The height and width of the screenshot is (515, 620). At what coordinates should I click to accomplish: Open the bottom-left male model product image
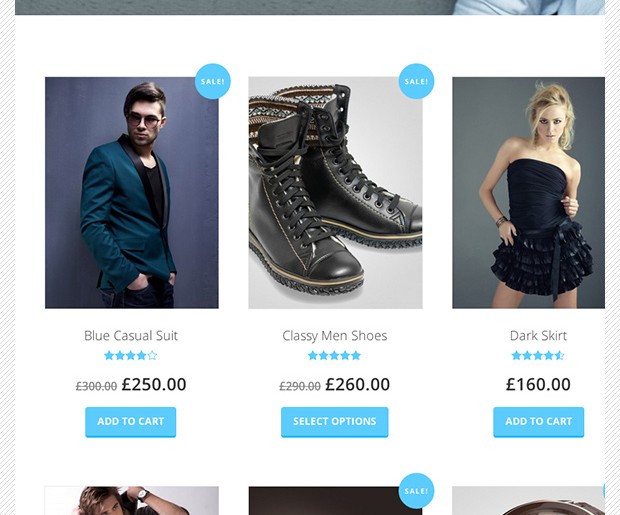pos(132,501)
